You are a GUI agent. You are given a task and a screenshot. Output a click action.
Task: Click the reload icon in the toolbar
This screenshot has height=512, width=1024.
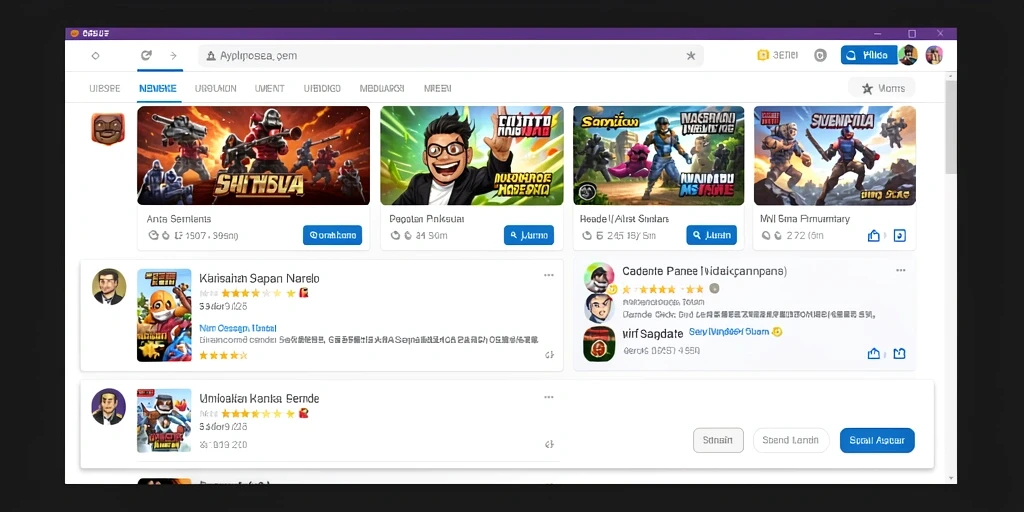(146, 56)
